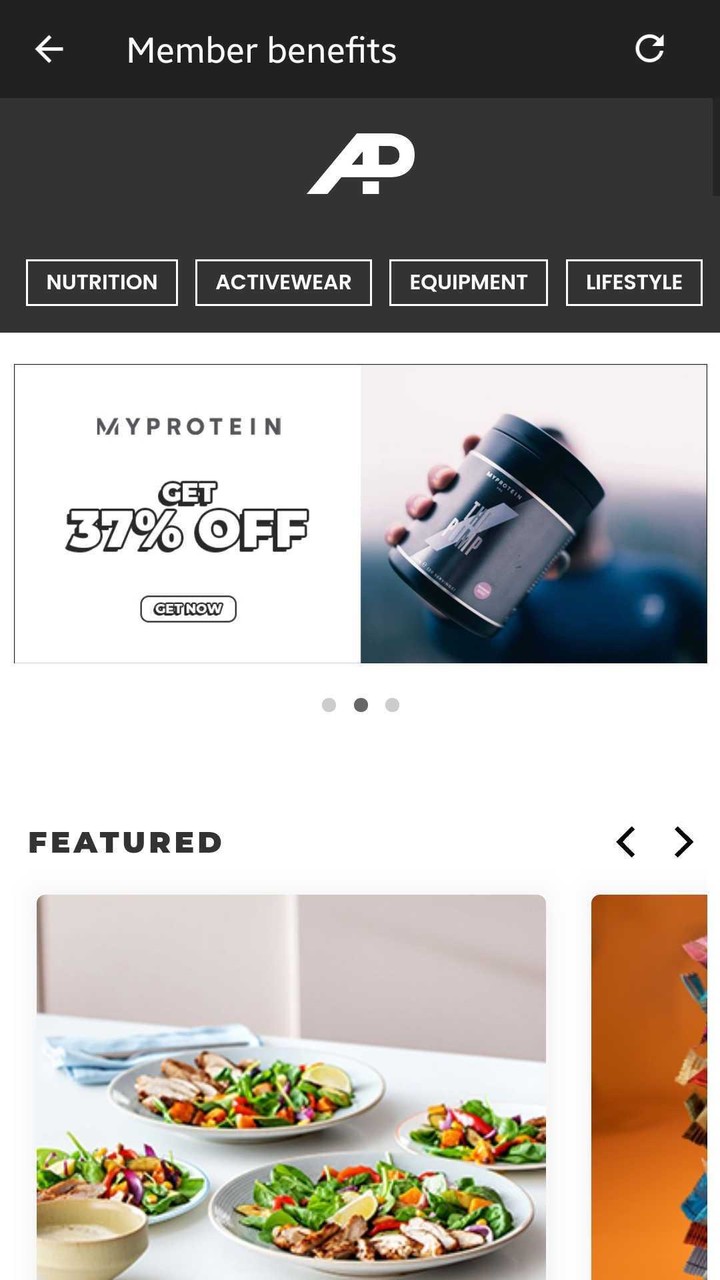Open the Activewear category
Screen dimensions: 720x1280
(x=283, y=282)
